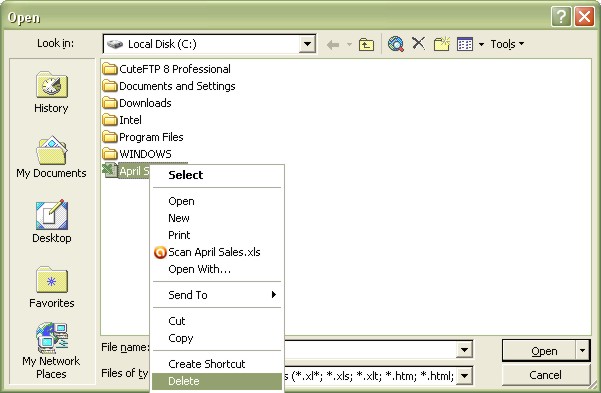601x393 pixels.
Task: Click the question mark Help button
Action: click(561, 17)
